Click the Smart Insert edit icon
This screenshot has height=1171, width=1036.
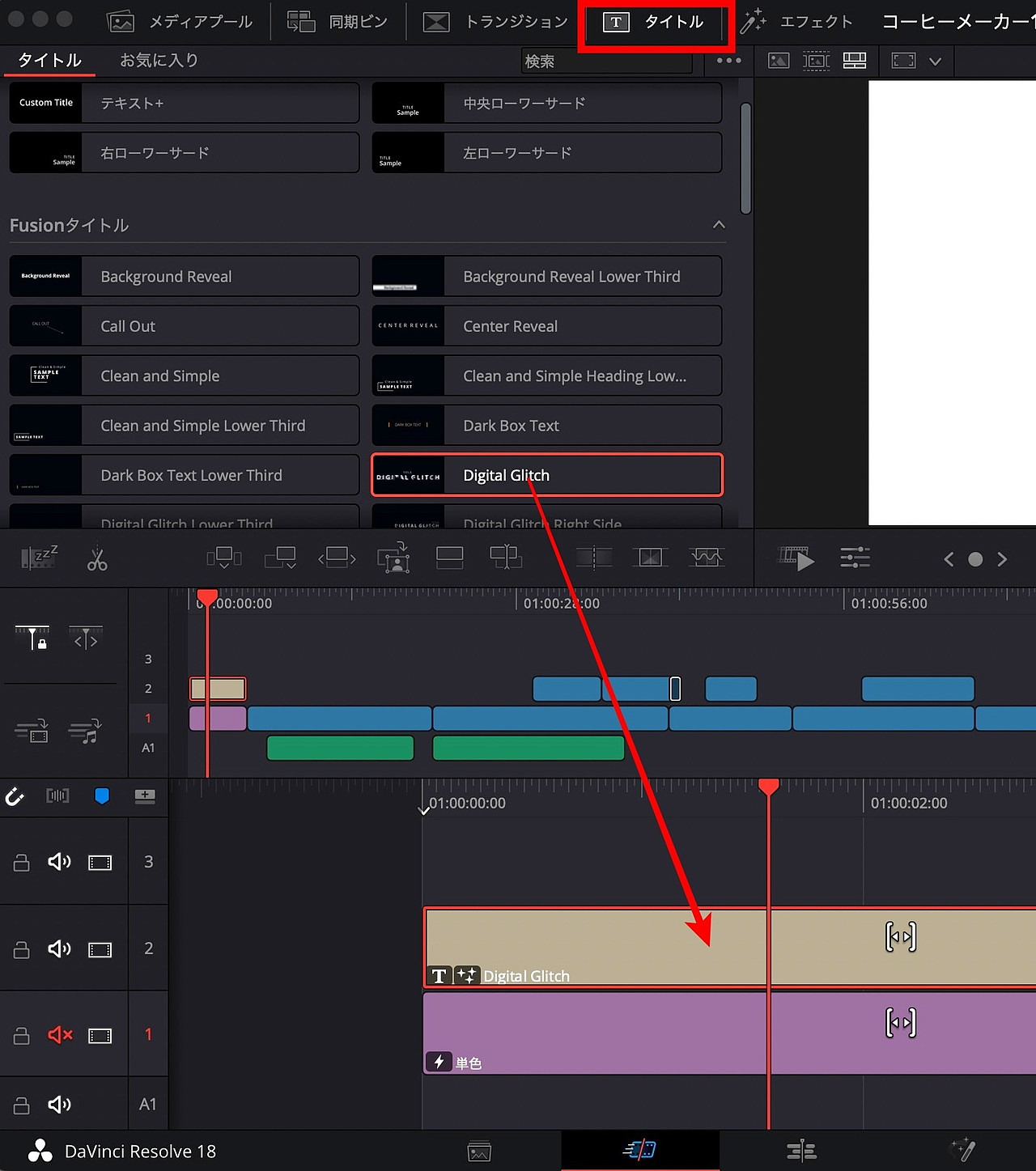[224, 558]
